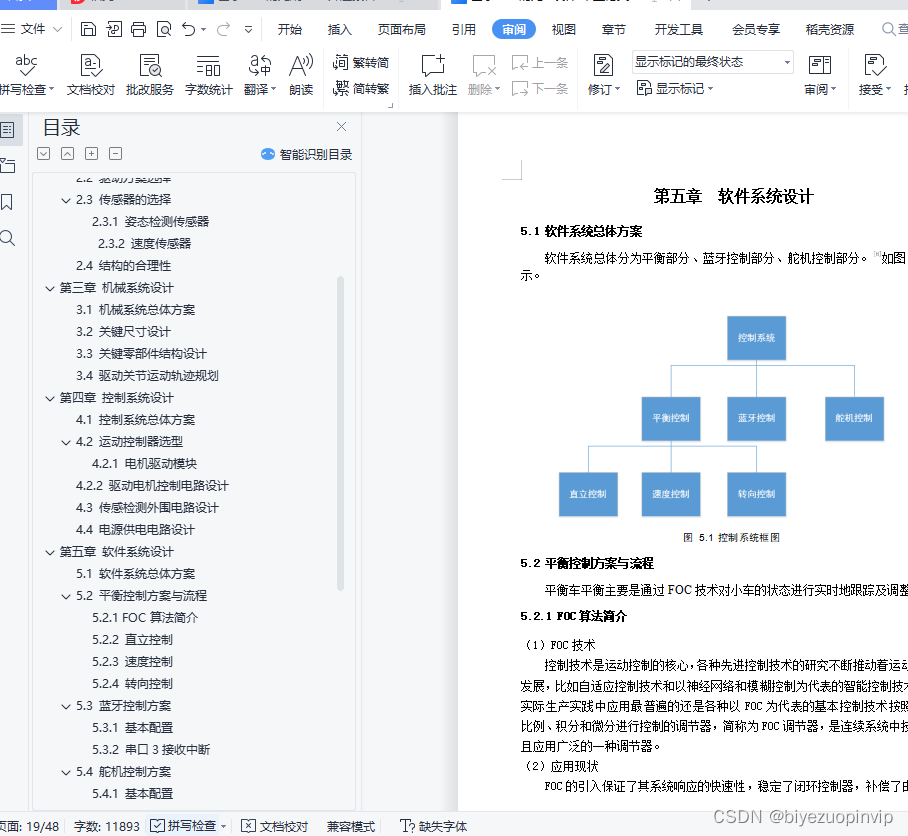The height and width of the screenshot is (836, 908).
Task: Click 缺失字体 in the status bar
Action: (x=434, y=826)
